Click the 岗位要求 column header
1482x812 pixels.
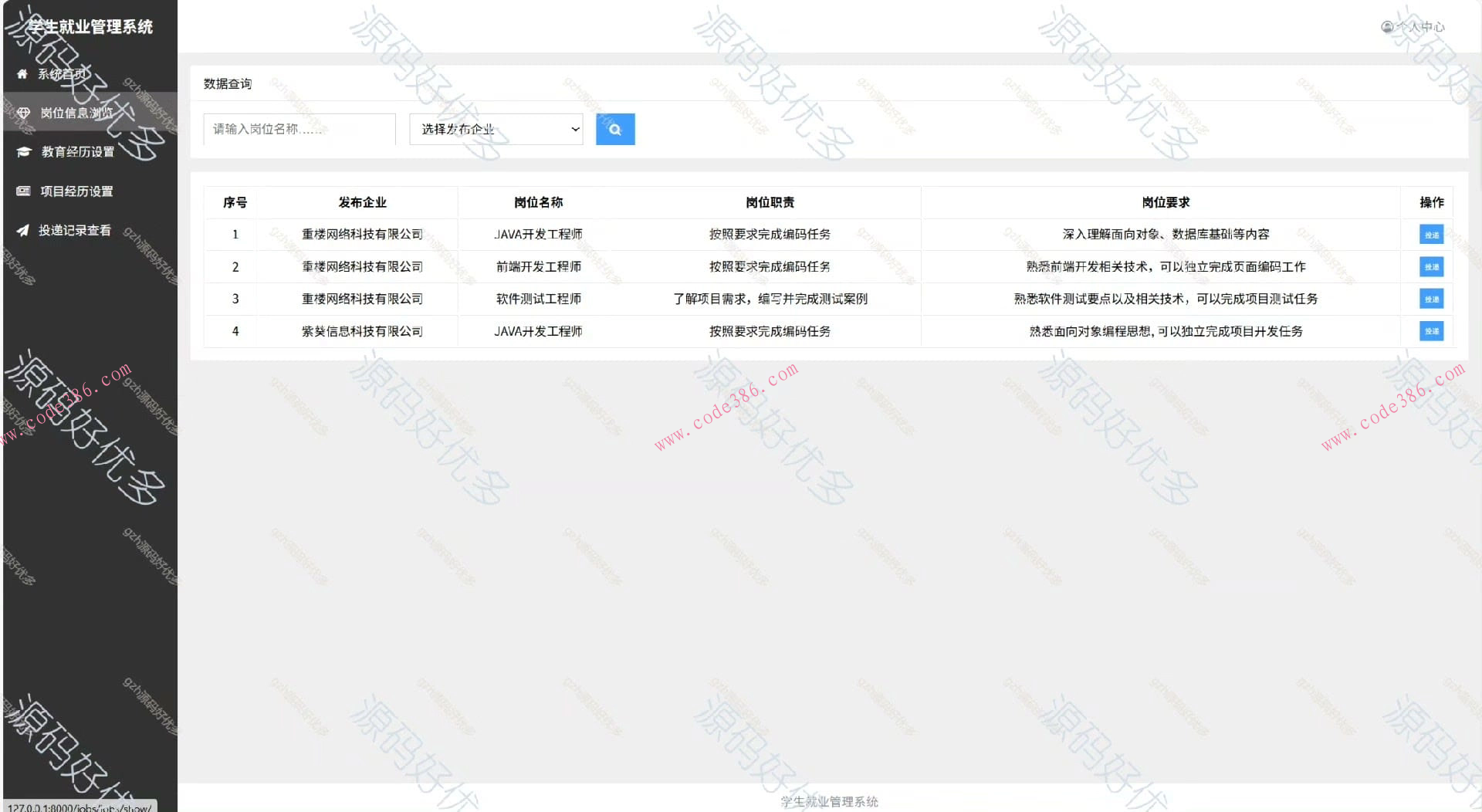(x=1166, y=202)
